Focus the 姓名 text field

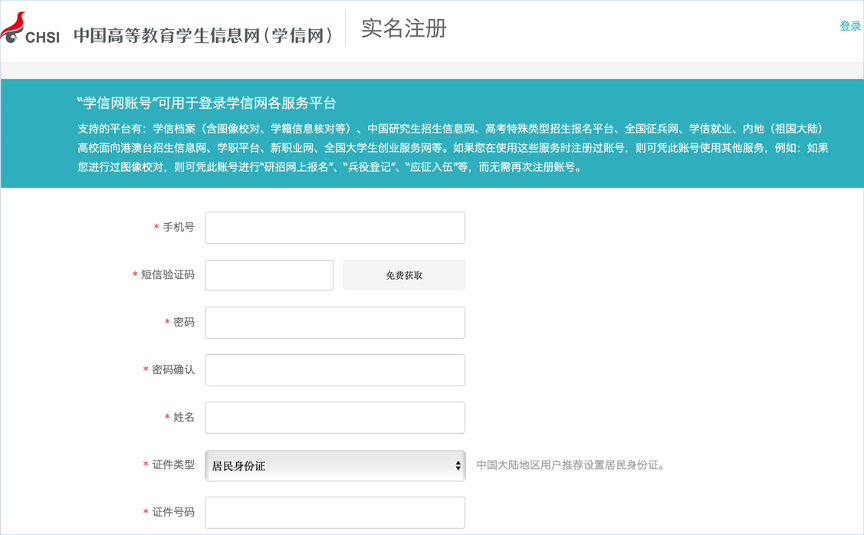pyautogui.click(x=334, y=417)
